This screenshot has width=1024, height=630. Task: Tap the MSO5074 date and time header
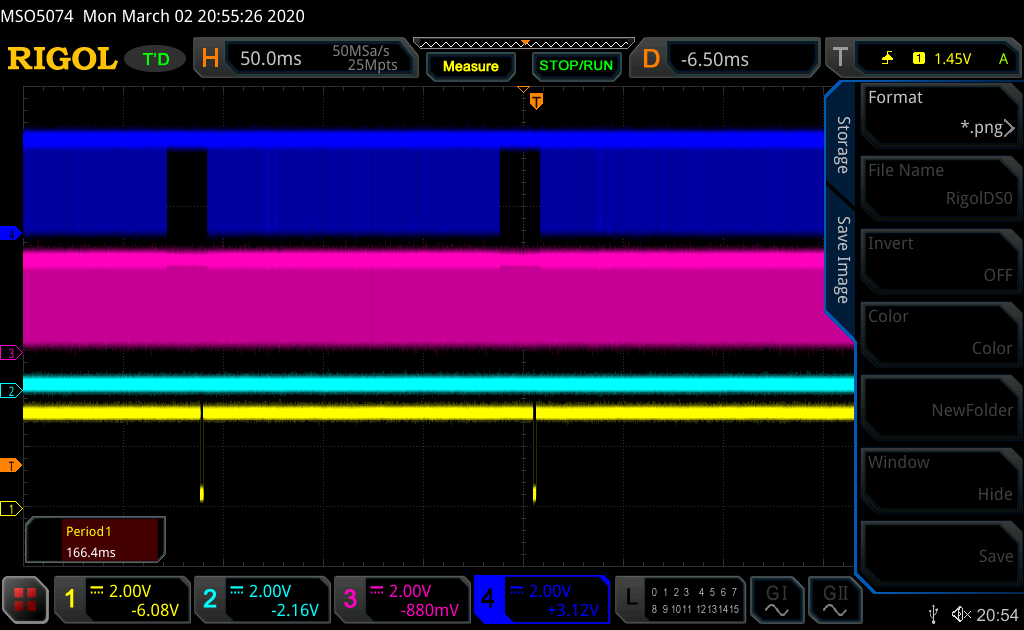(153, 16)
